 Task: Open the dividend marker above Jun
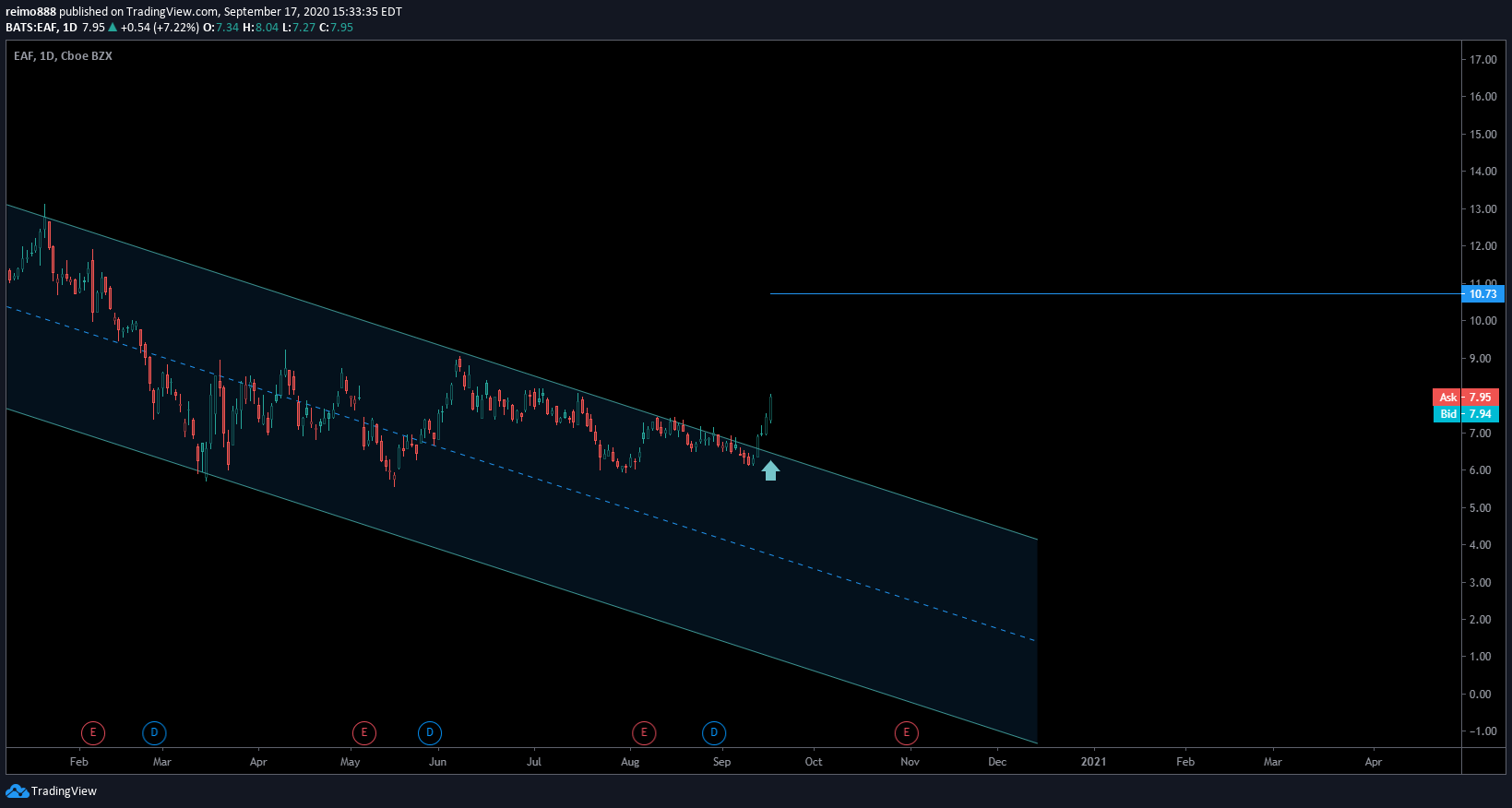point(430,733)
